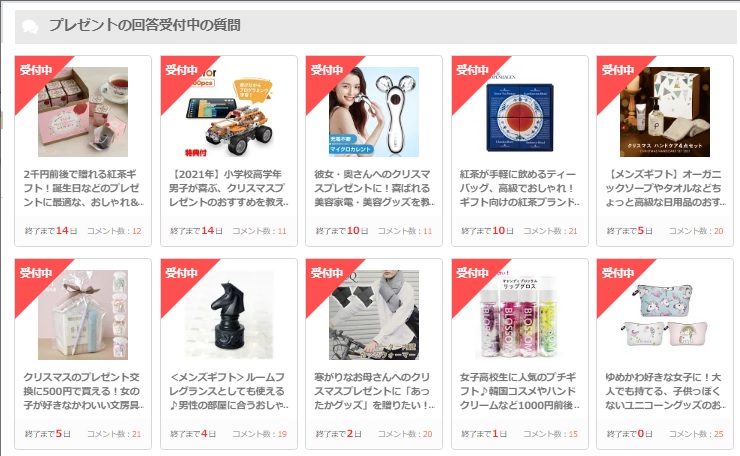Open the 【2021年】小学校高学年男子 question link
740x456 pixels.
tap(229, 188)
